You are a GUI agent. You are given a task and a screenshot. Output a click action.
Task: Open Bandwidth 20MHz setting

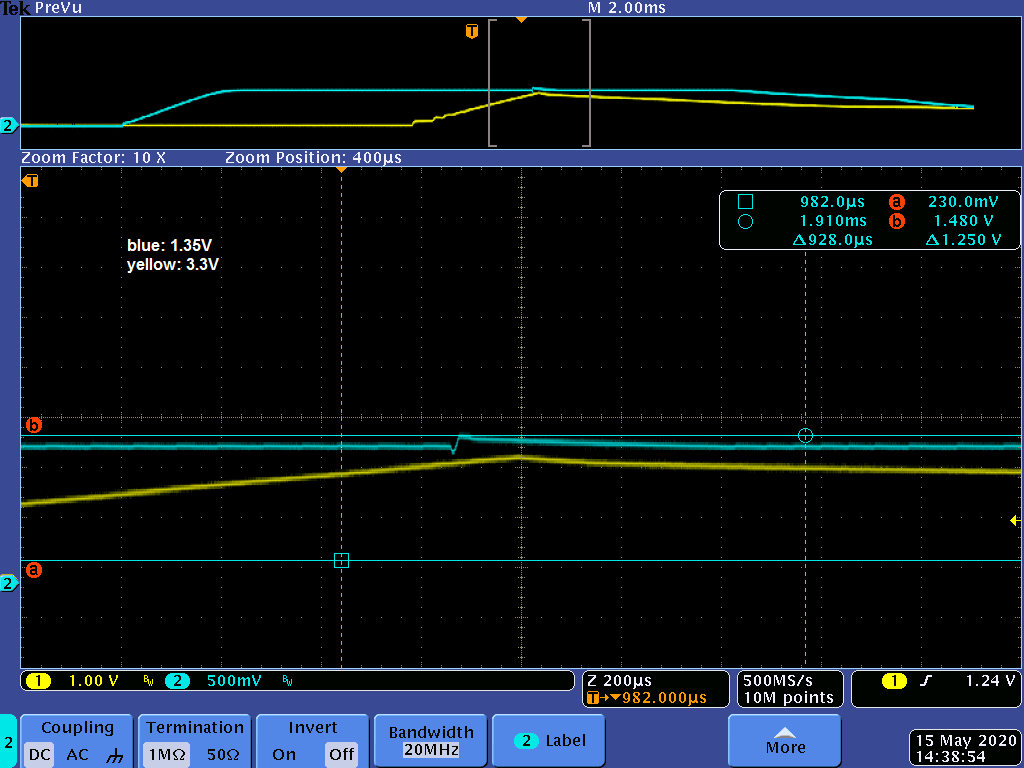(431, 741)
